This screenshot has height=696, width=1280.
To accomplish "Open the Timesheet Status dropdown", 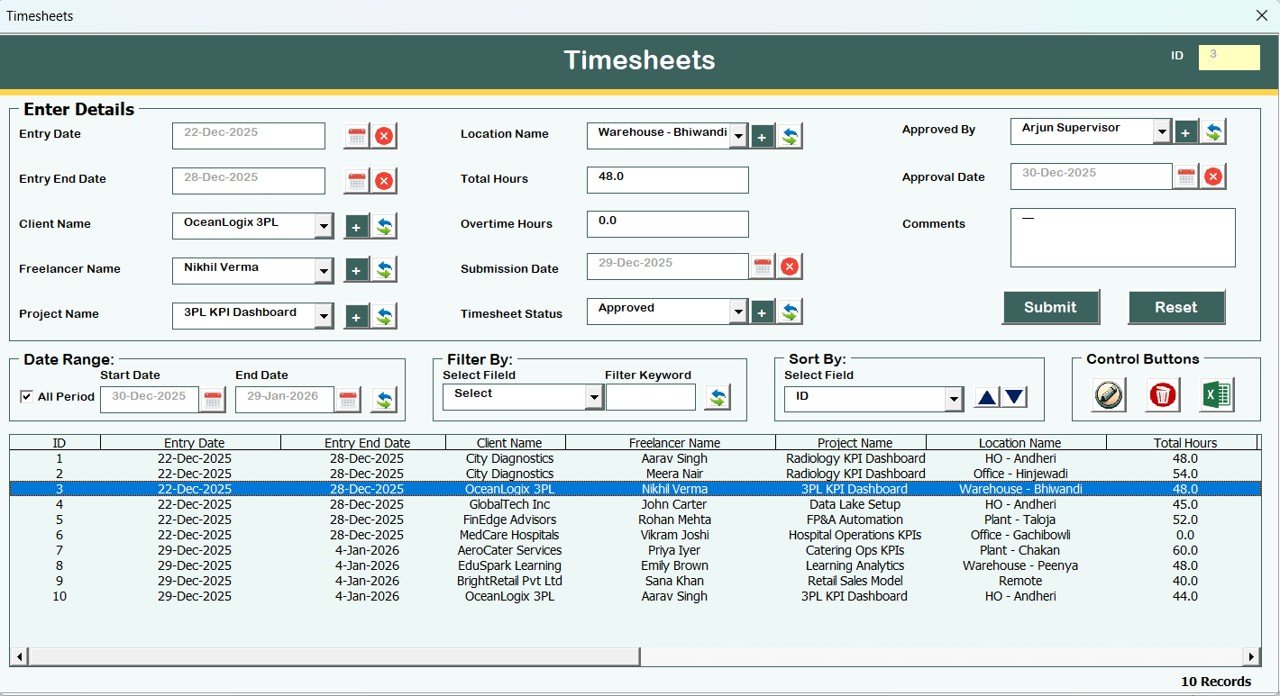I will 737,311.
